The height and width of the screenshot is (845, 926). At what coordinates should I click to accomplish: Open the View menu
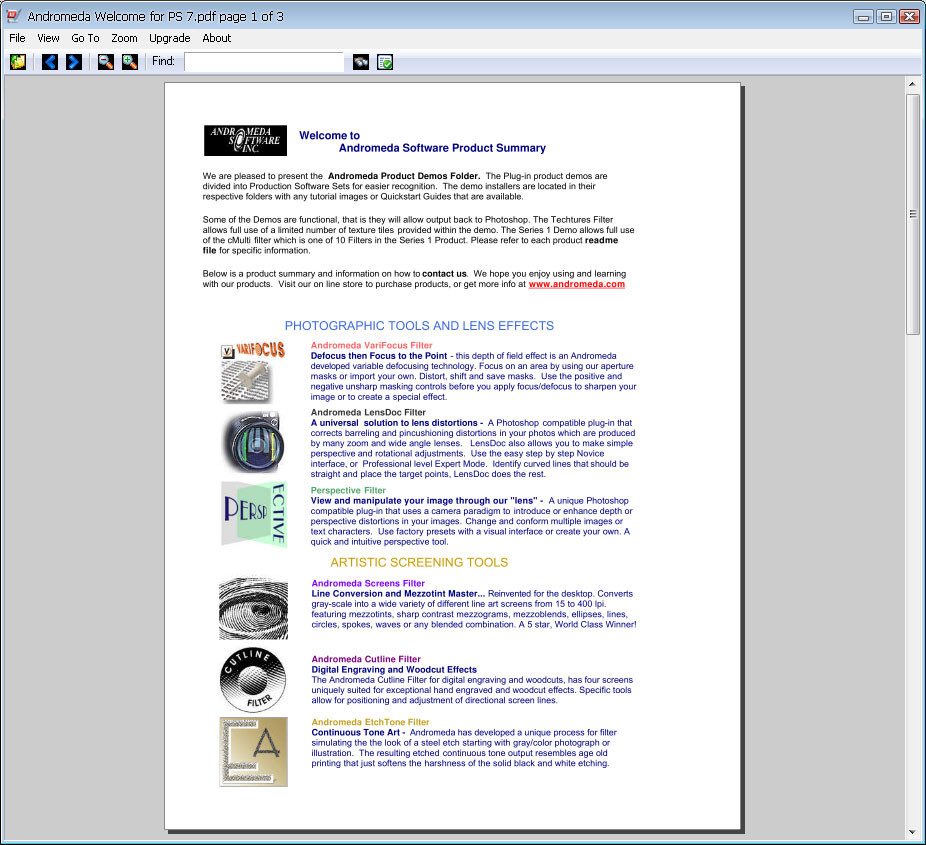click(48, 38)
